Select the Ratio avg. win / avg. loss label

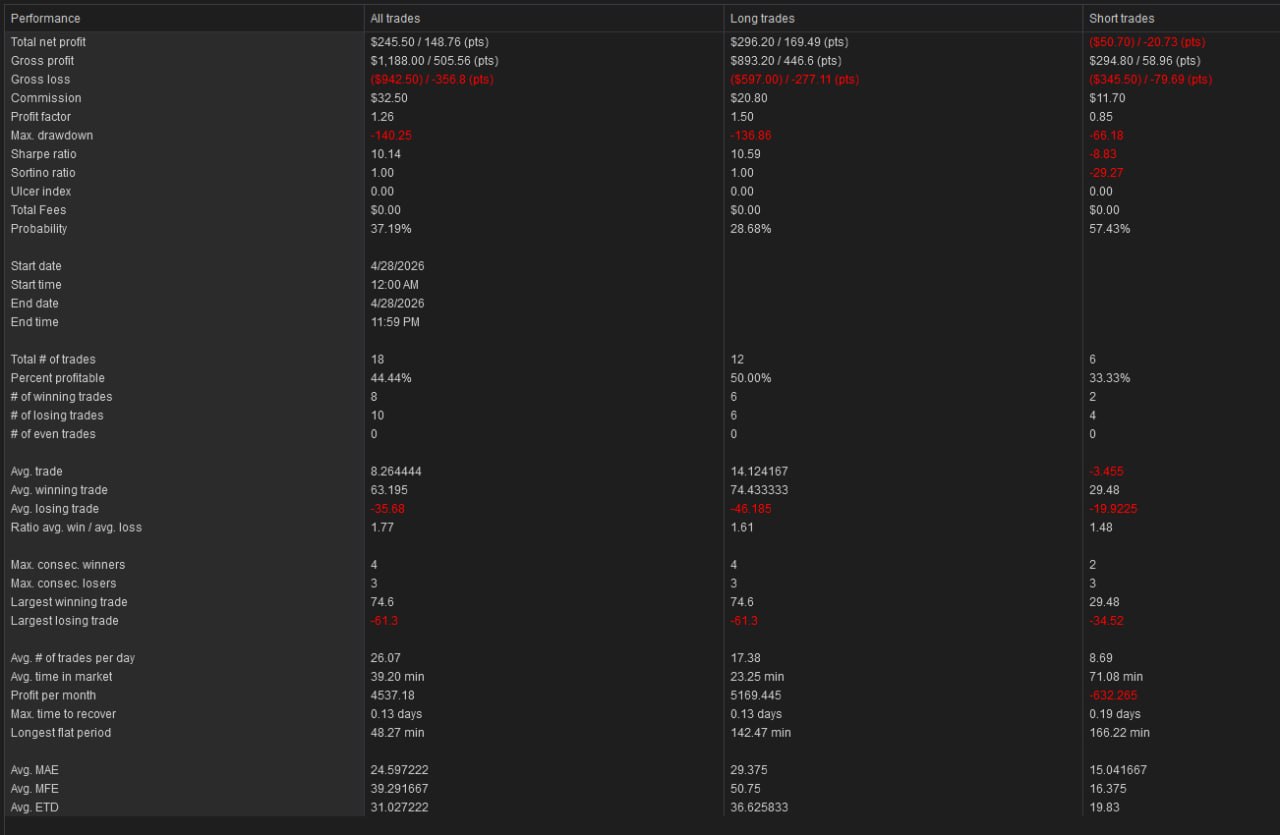(76, 527)
